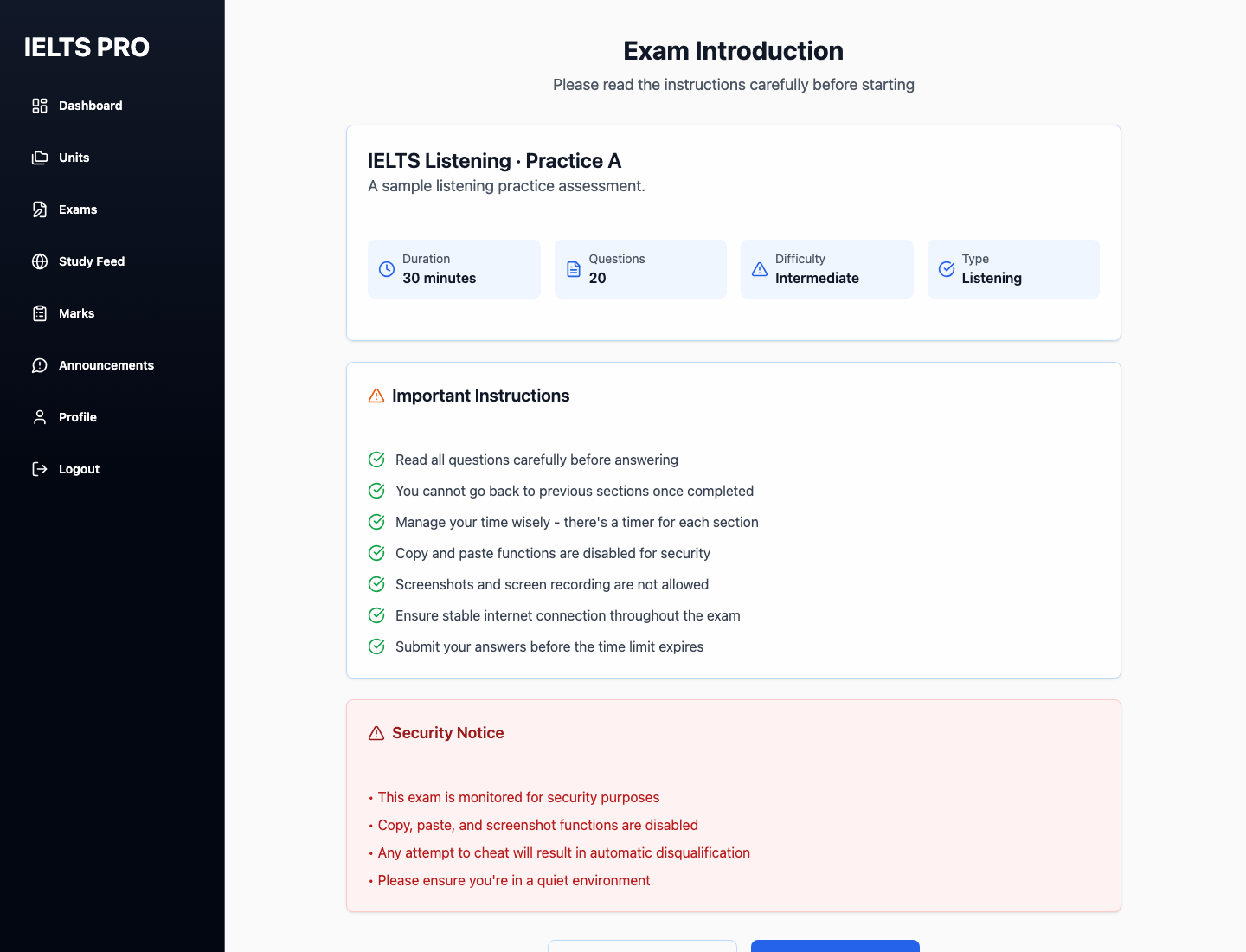This screenshot has width=1246, height=952.
Task: Click the orange warning icon beside Important Instructions
Action: [x=376, y=396]
